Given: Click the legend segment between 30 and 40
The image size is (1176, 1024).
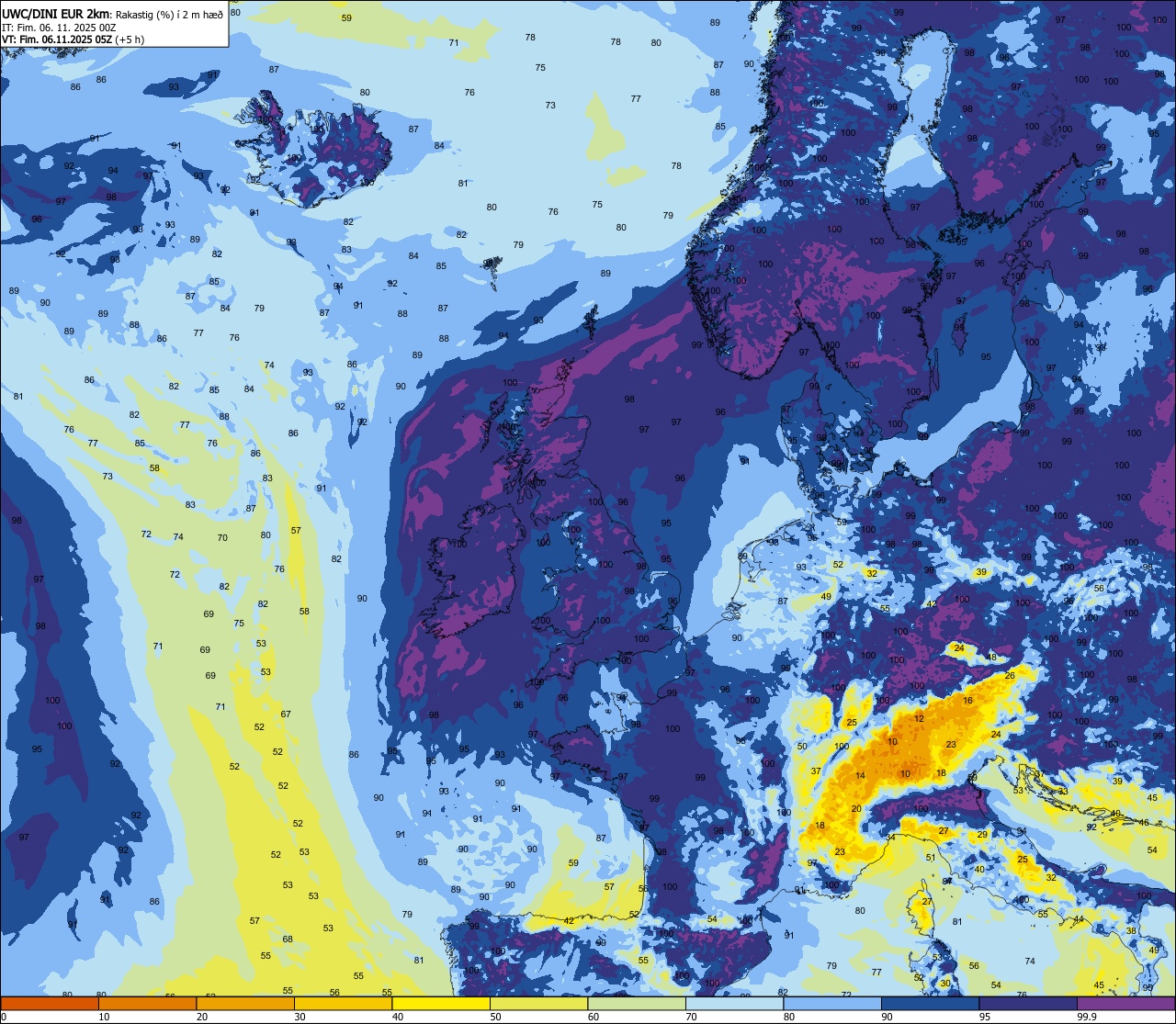Looking at the screenshot, I should pos(343,1003).
